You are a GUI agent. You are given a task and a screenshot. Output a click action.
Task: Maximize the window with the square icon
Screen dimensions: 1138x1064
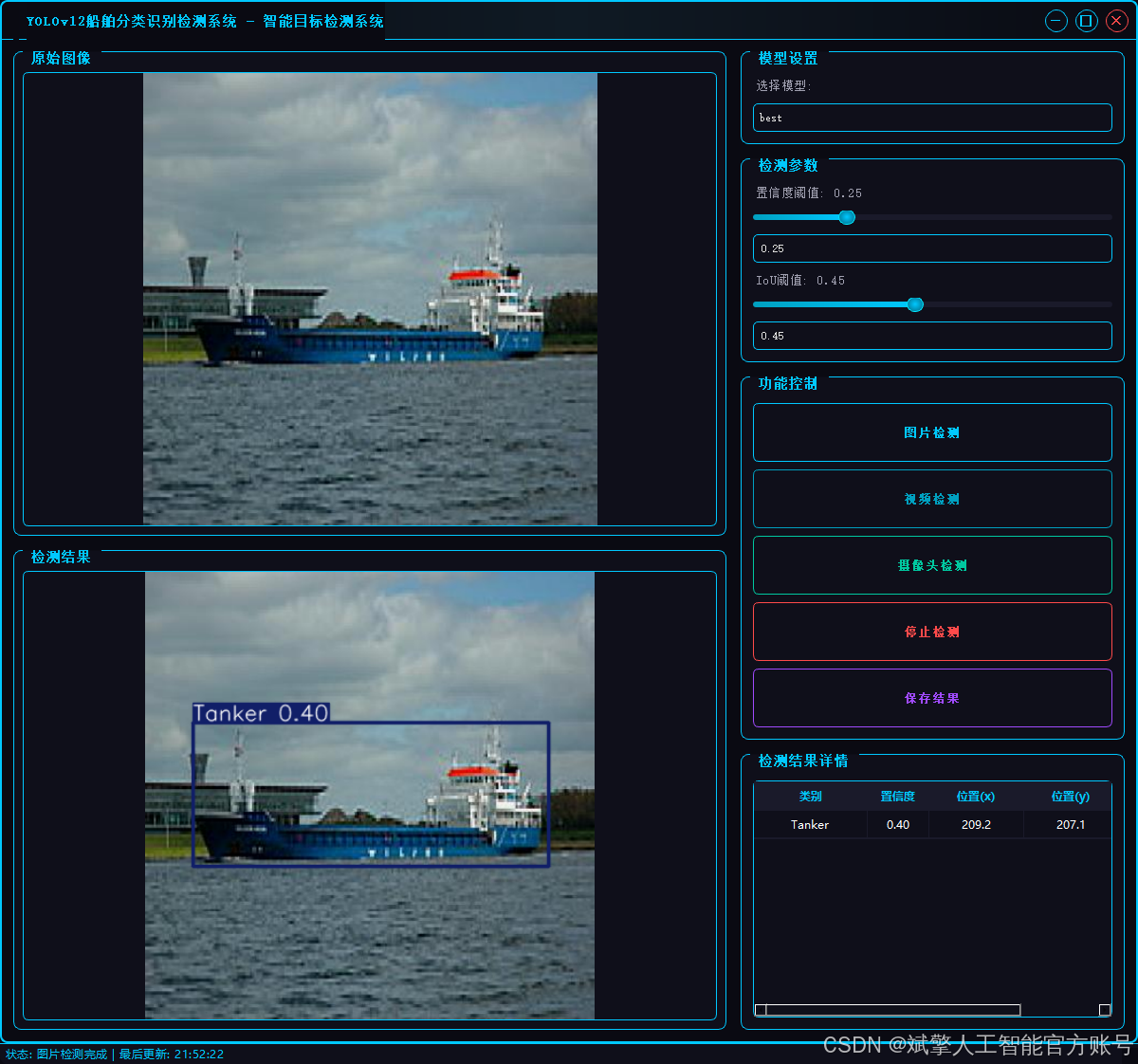click(1087, 21)
